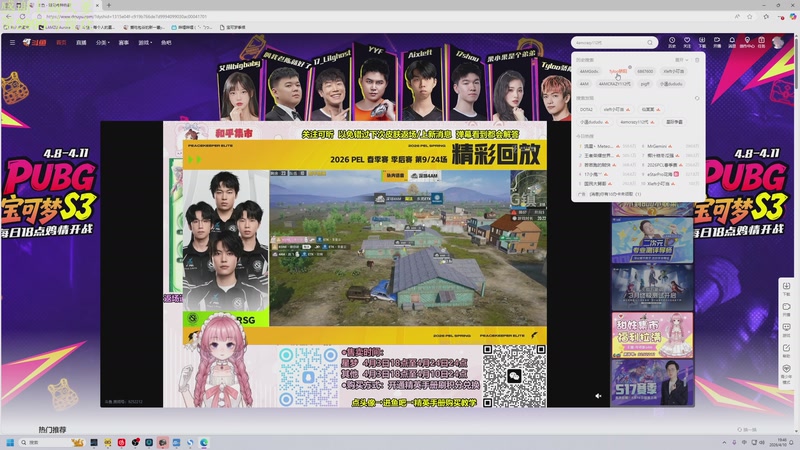Open the S17赛季 sidebar thumbnail
800x450 pixels.
pyautogui.click(x=653, y=383)
